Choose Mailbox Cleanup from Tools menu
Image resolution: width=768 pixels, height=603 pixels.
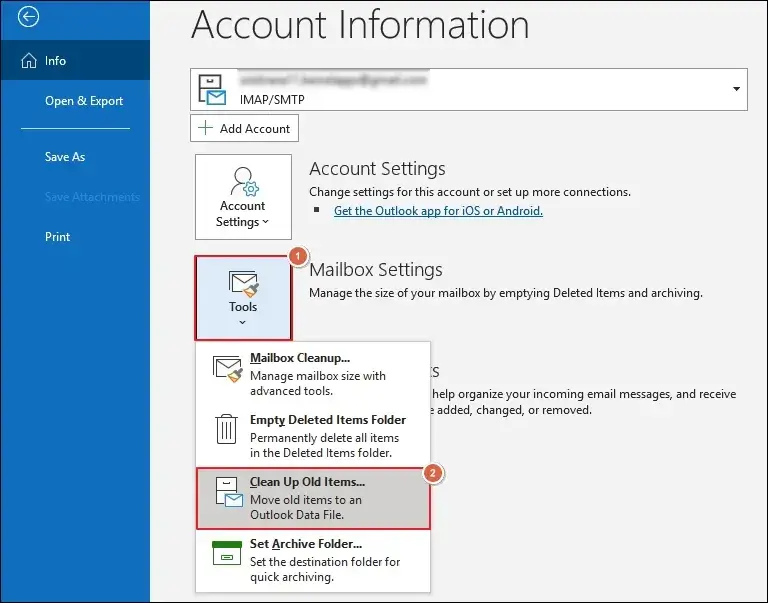tap(313, 374)
